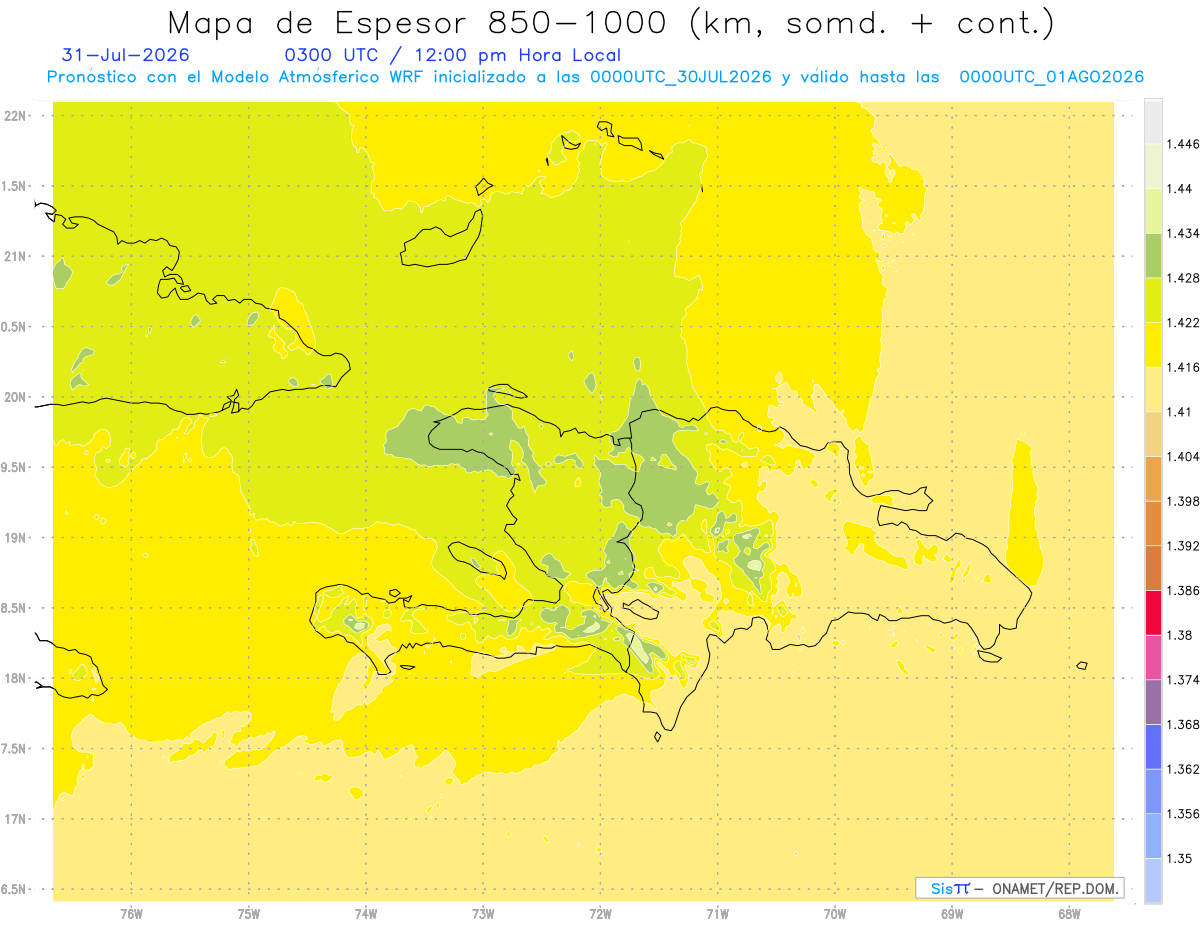The image size is (1200, 927).
Task: Click the '19N' latitude label
Action: [x=17, y=538]
